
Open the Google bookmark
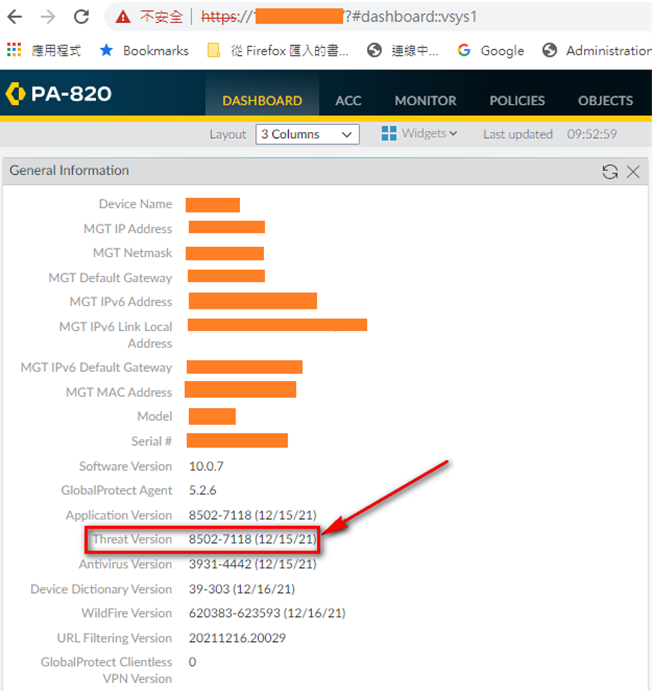(x=490, y=51)
